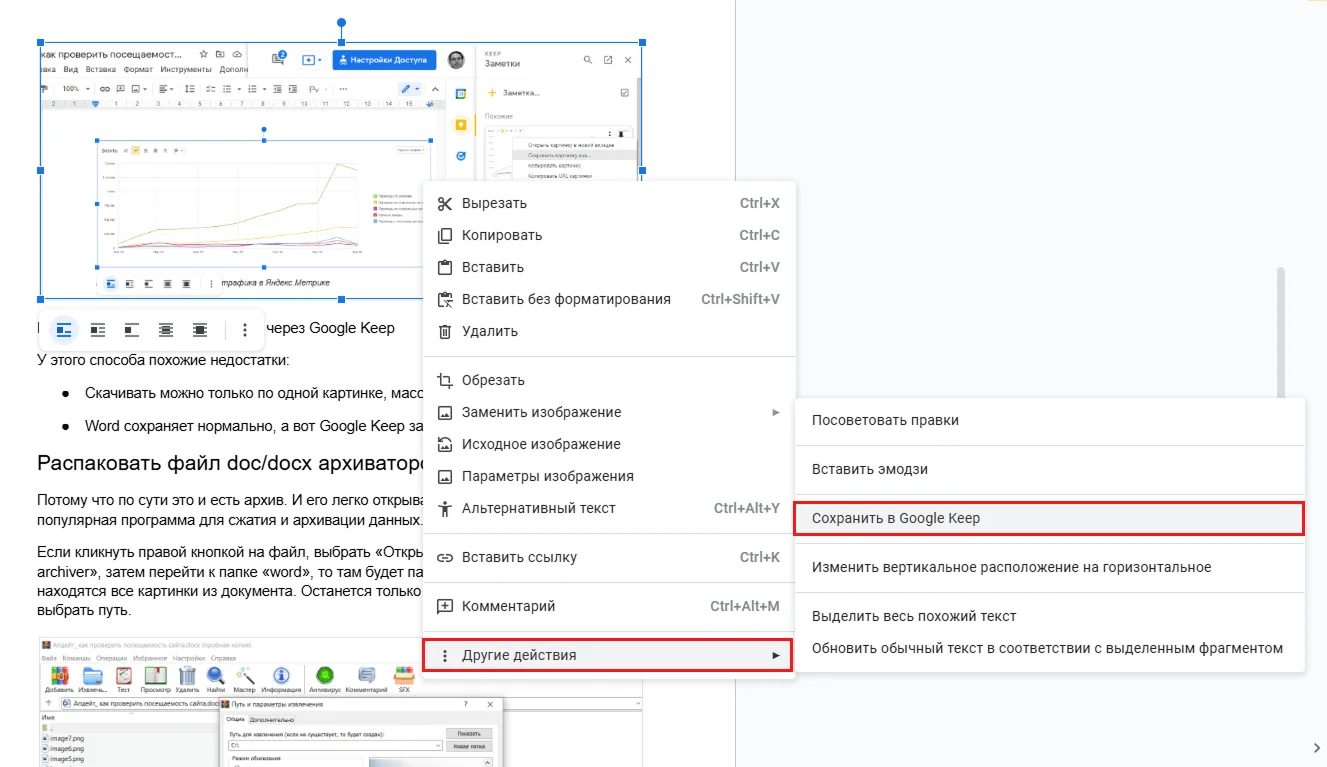The height and width of the screenshot is (767, 1327).
Task: Click the paragraph starting Если кликнуть правой кнопкой
Action: coord(230,582)
